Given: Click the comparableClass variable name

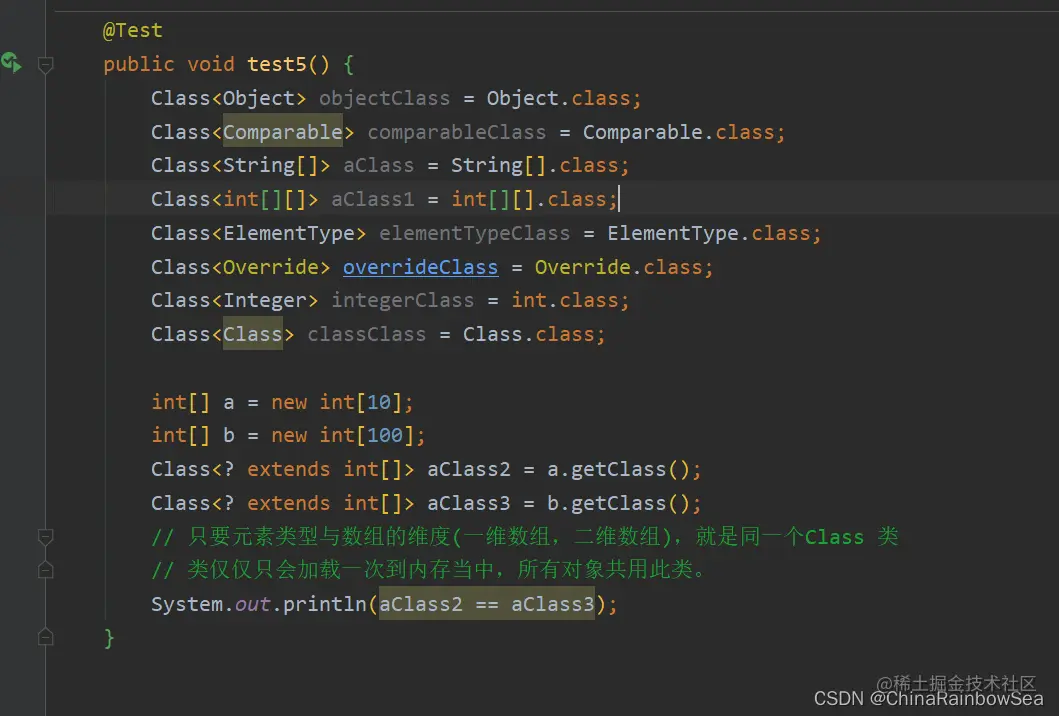Looking at the screenshot, I should [x=457, y=132].
